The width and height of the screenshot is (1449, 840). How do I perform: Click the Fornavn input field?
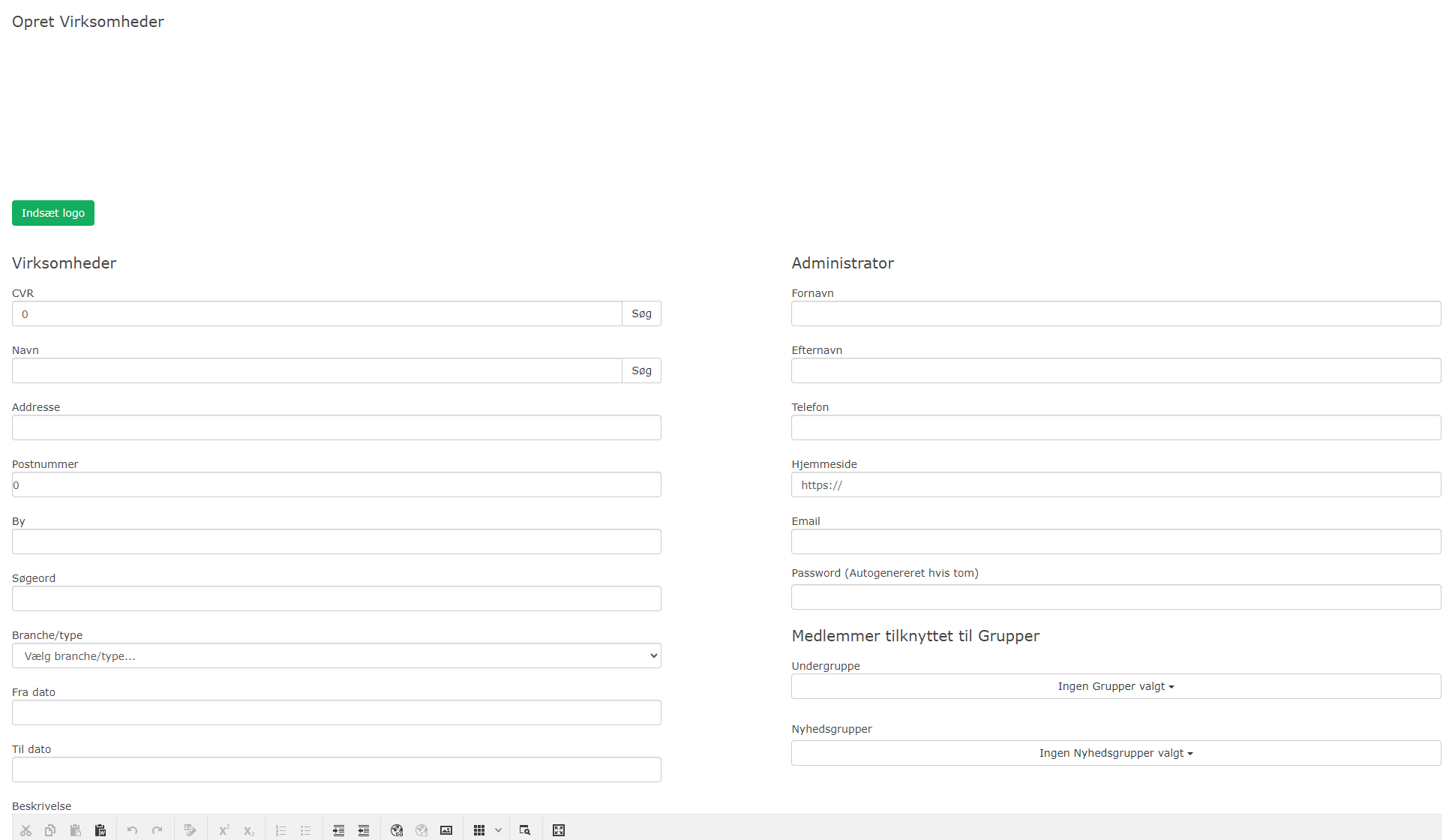(x=1115, y=313)
